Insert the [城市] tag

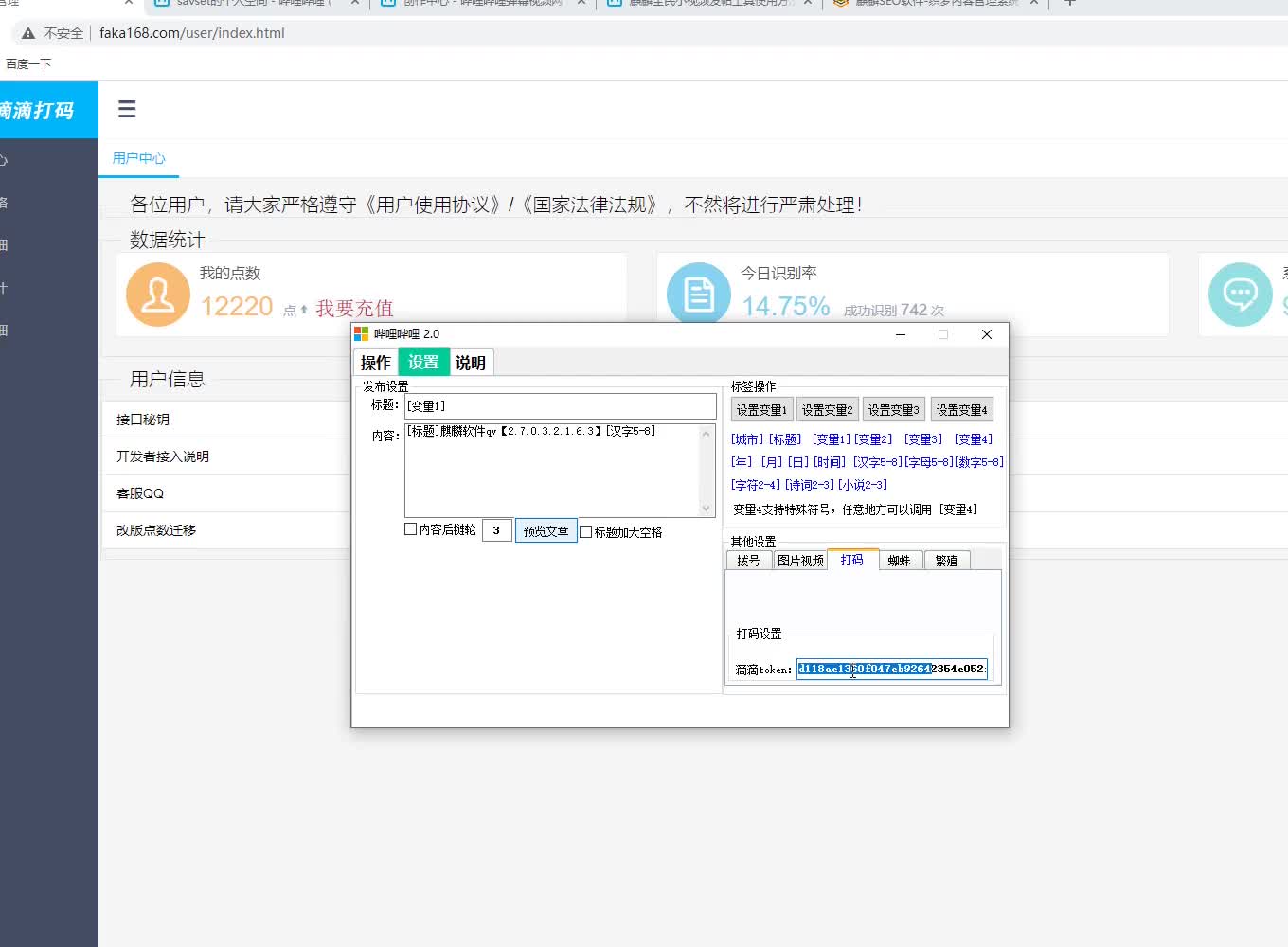[x=747, y=439]
